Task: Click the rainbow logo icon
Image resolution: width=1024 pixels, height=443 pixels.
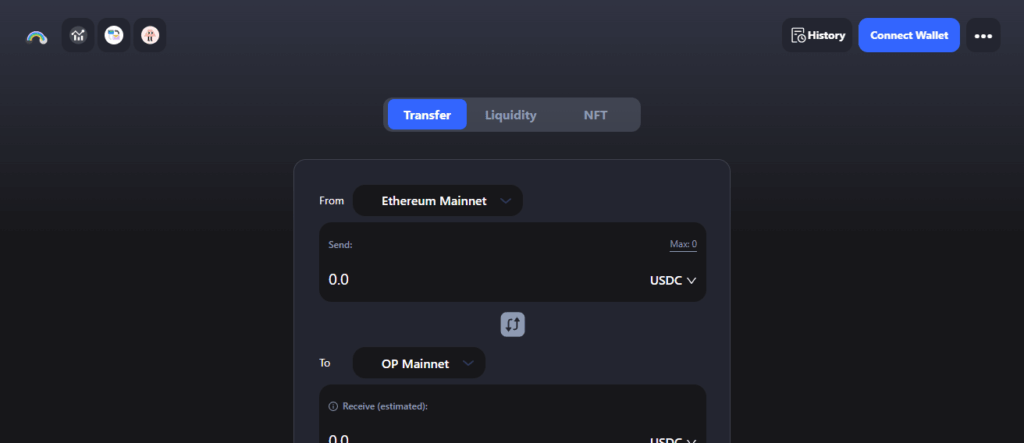Action: (x=37, y=36)
